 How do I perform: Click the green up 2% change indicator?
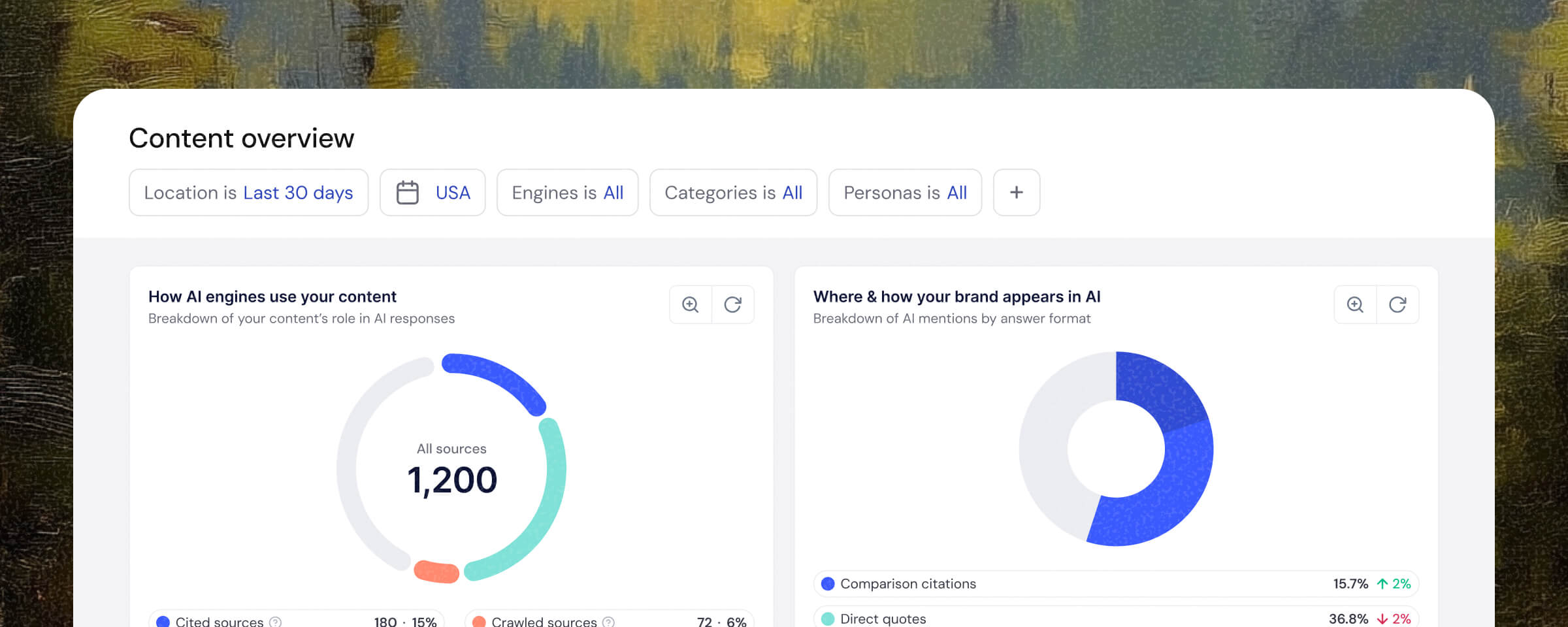(x=1394, y=584)
